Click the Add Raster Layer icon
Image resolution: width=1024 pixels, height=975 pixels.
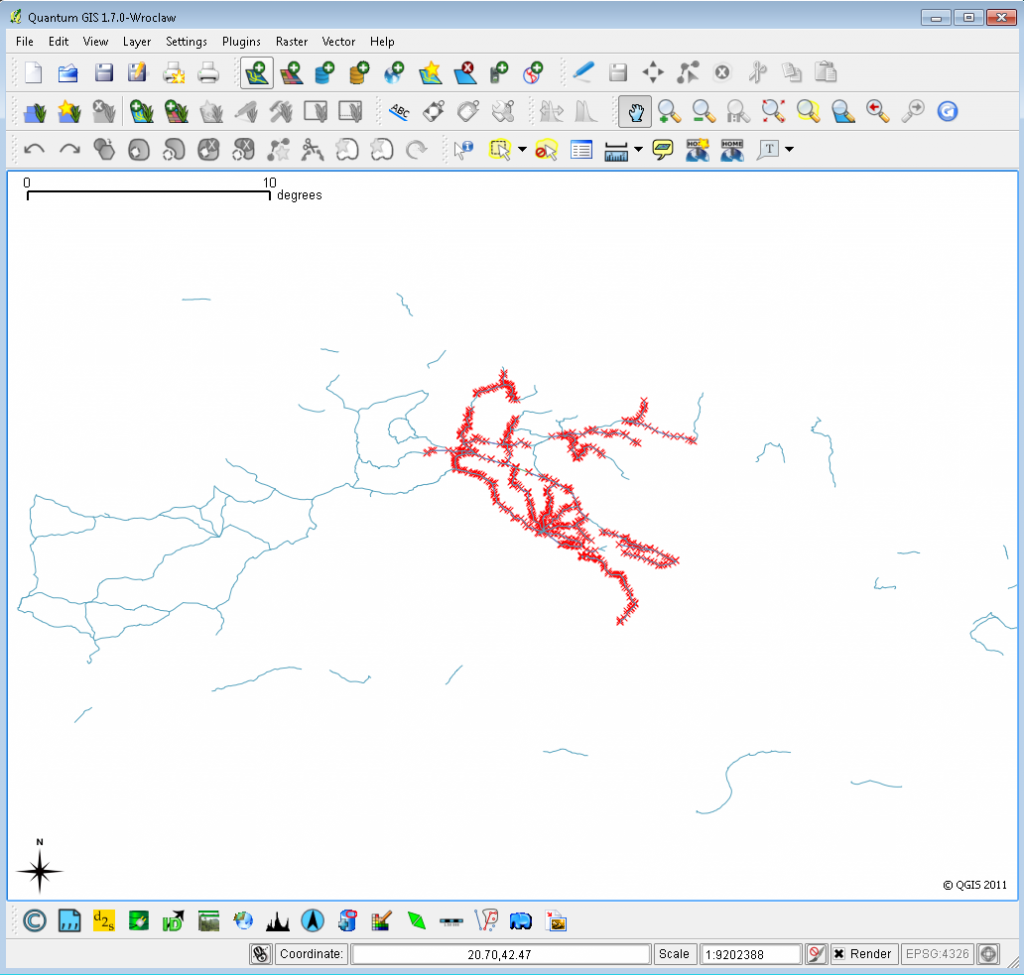click(291, 72)
